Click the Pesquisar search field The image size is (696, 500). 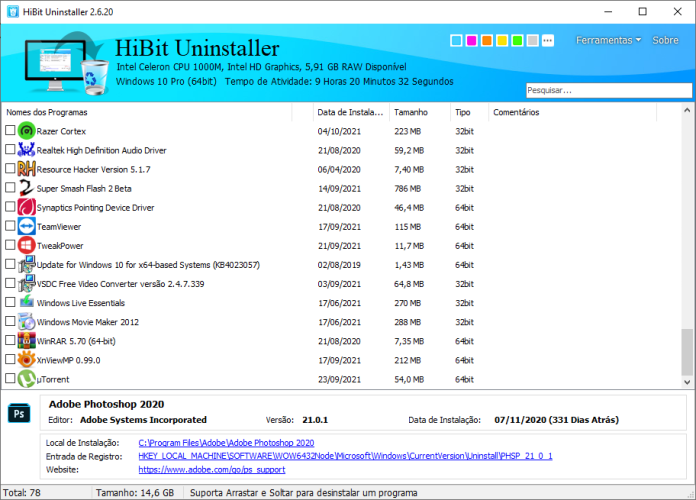pos(609,90)
